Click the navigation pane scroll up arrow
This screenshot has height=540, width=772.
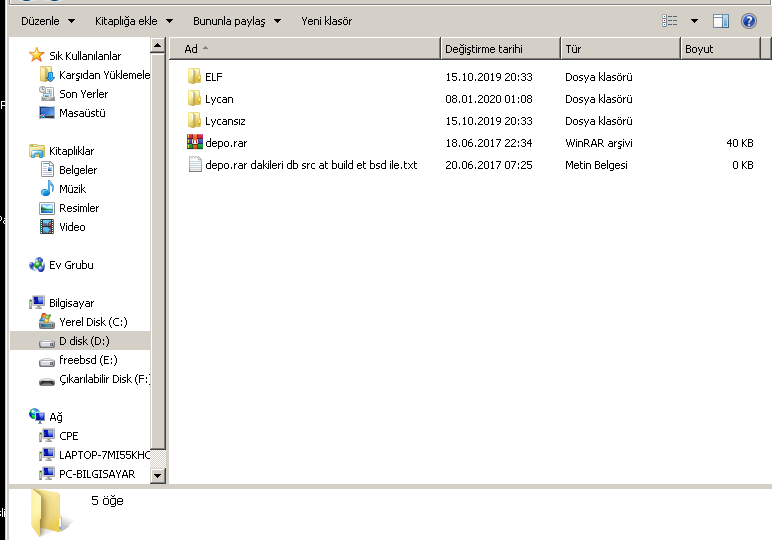point(158,46)
